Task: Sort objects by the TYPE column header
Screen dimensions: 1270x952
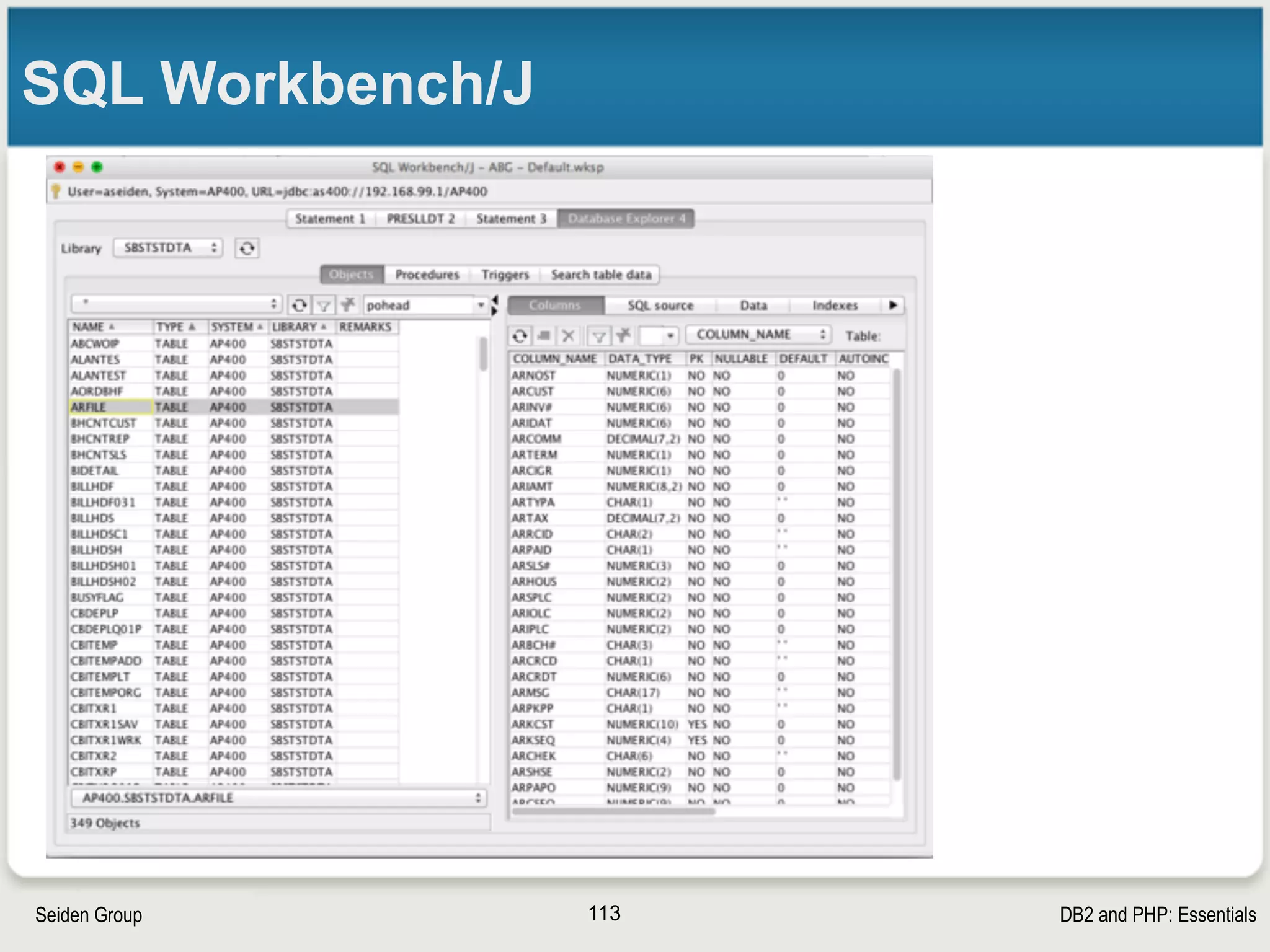Action: pyautogui.click(x=180, y=327)
